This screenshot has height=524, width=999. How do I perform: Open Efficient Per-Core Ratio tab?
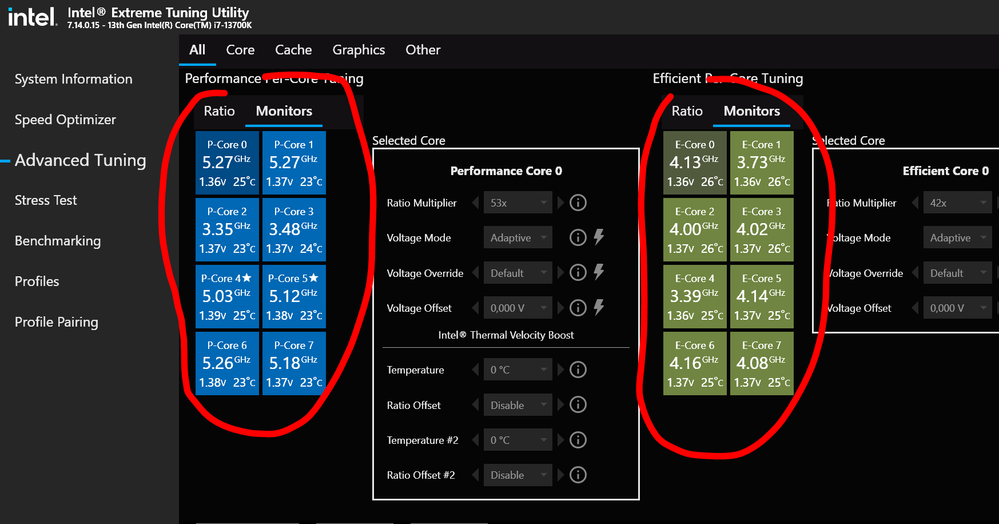pyautogui.click(x=687, y=111)
